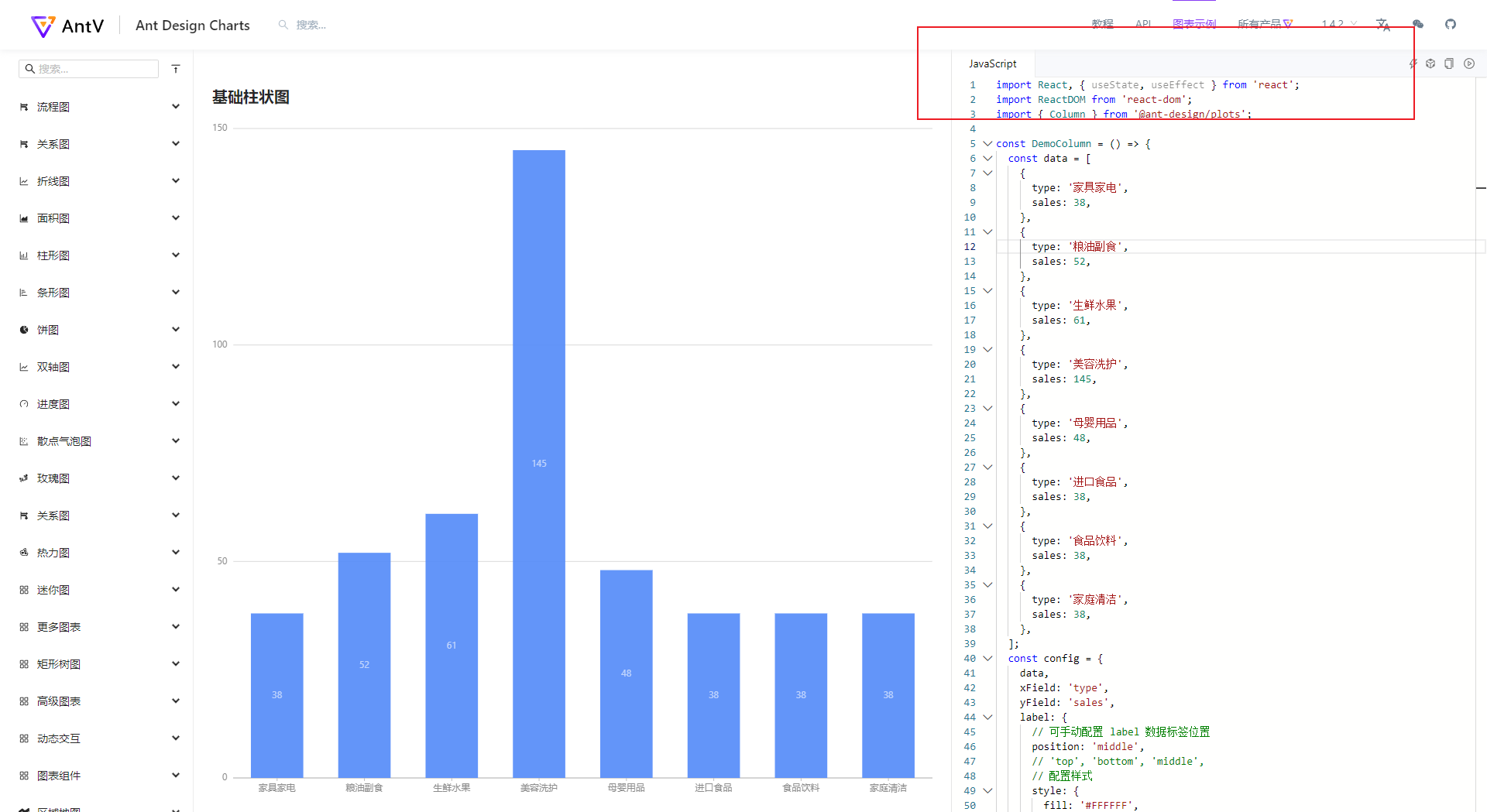Switch language with the 文A icon
Screen dimensions: 1487x812
[1383, 24]
